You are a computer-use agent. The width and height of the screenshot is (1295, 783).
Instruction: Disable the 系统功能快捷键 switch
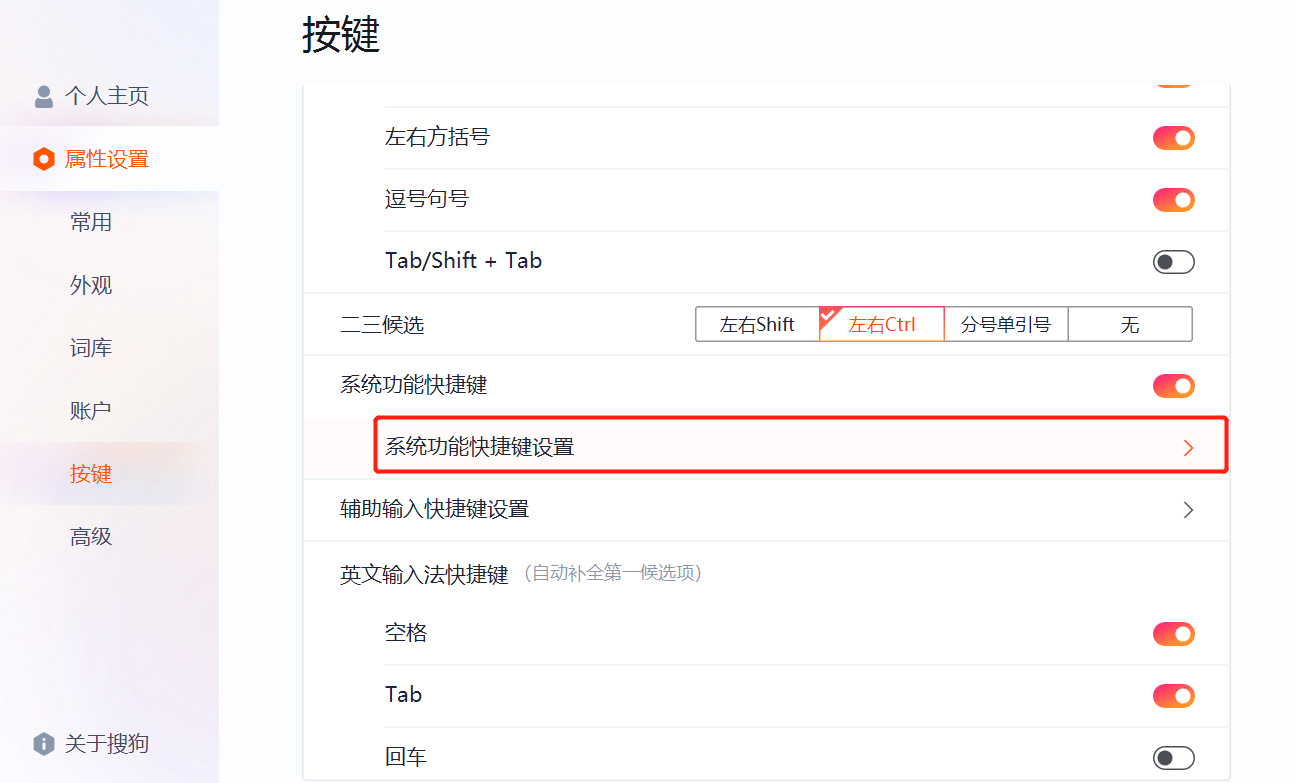[x=1173, y=385]
